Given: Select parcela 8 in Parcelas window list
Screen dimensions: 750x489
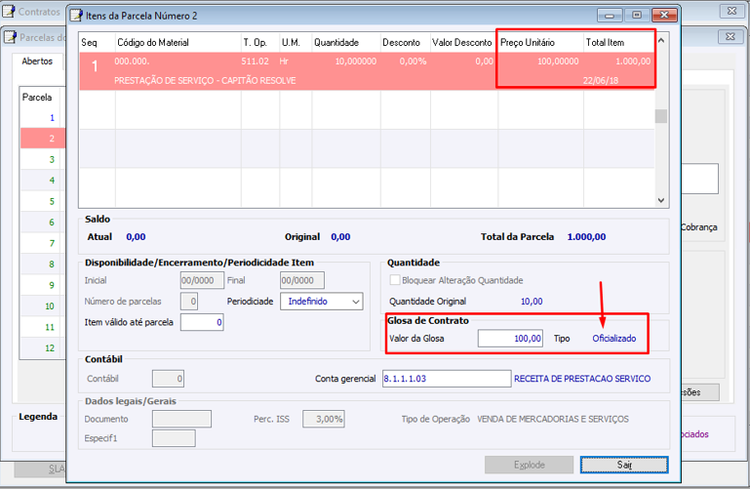Looking at the screenshot, I should 42,264.
